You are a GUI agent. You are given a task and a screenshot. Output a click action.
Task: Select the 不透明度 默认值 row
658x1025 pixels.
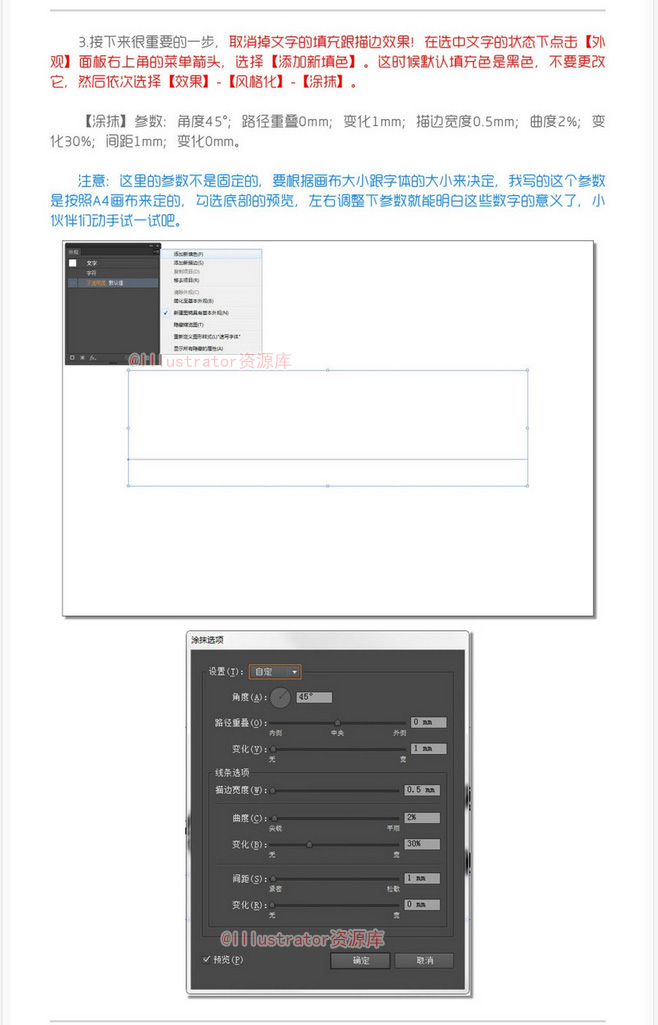pyautogui.click(x=112, y=283)
